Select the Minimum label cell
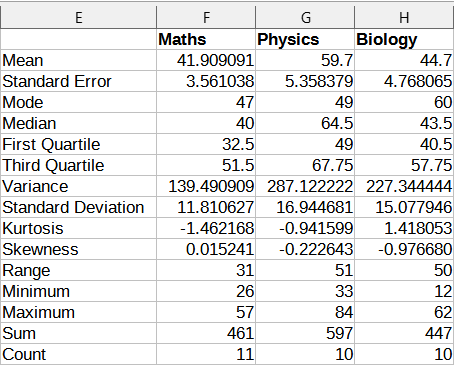454x365 pixels. (78, 291)
